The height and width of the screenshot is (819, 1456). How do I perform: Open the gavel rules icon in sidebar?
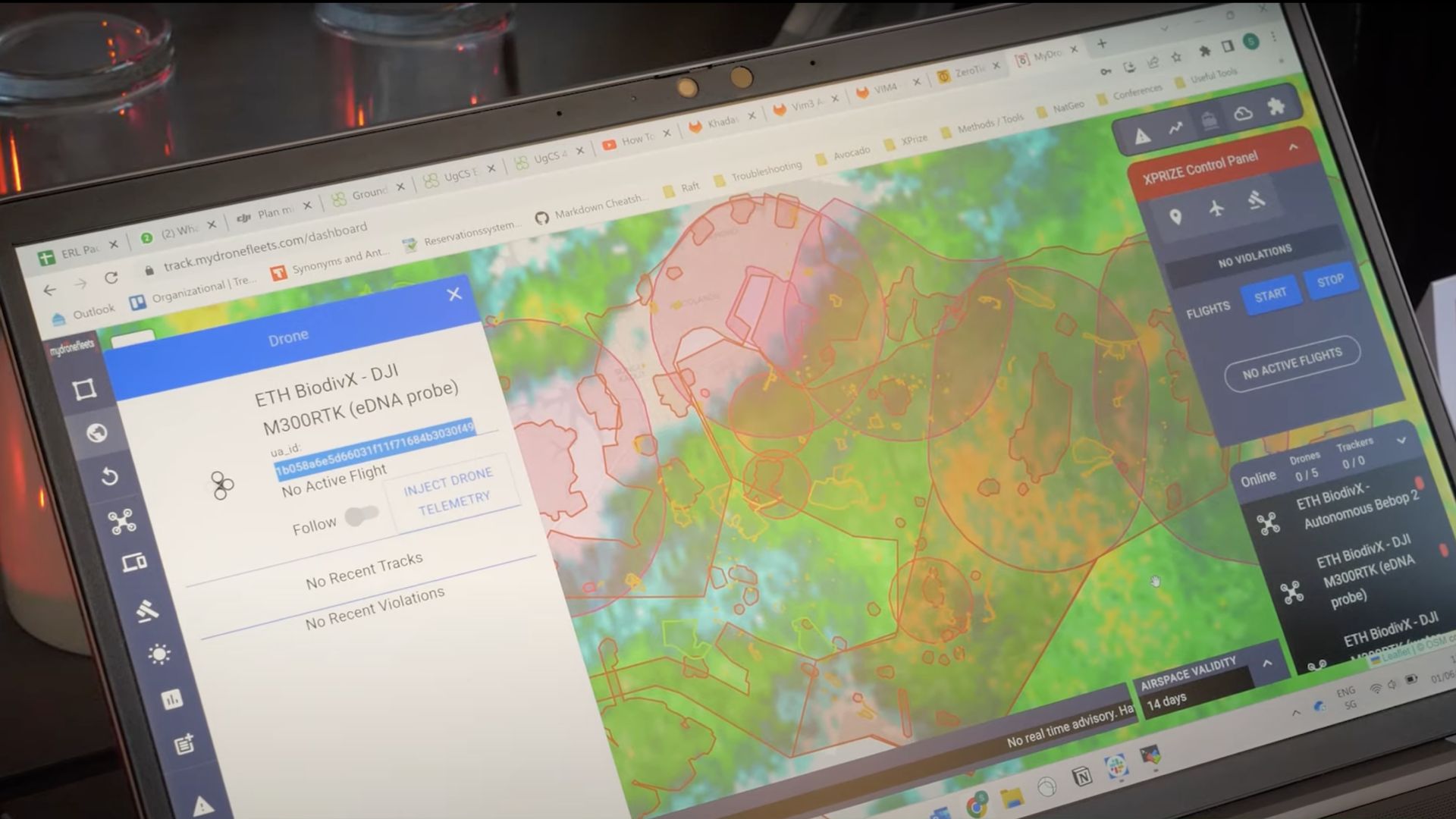pos(147,610)
